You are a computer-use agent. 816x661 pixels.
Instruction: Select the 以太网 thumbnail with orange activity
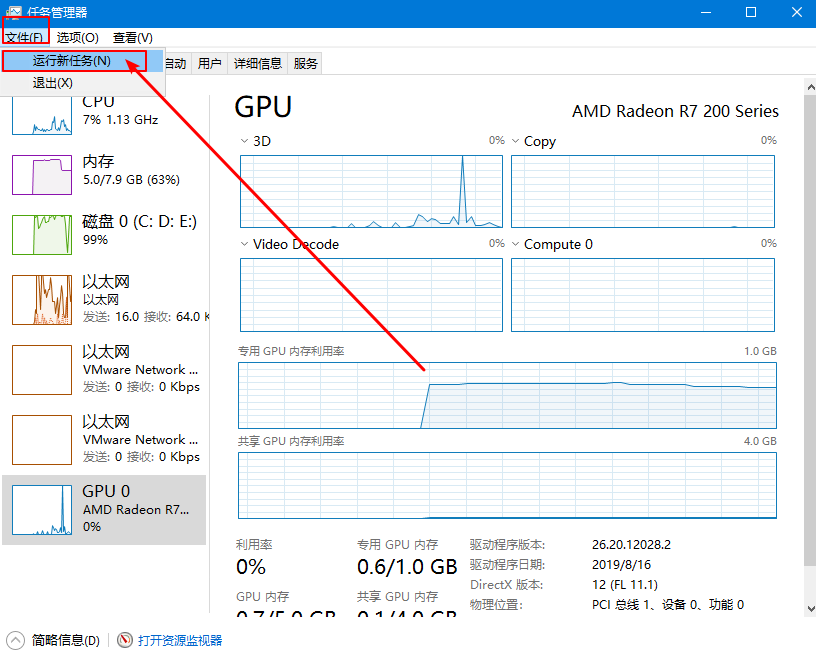point(42,300)
